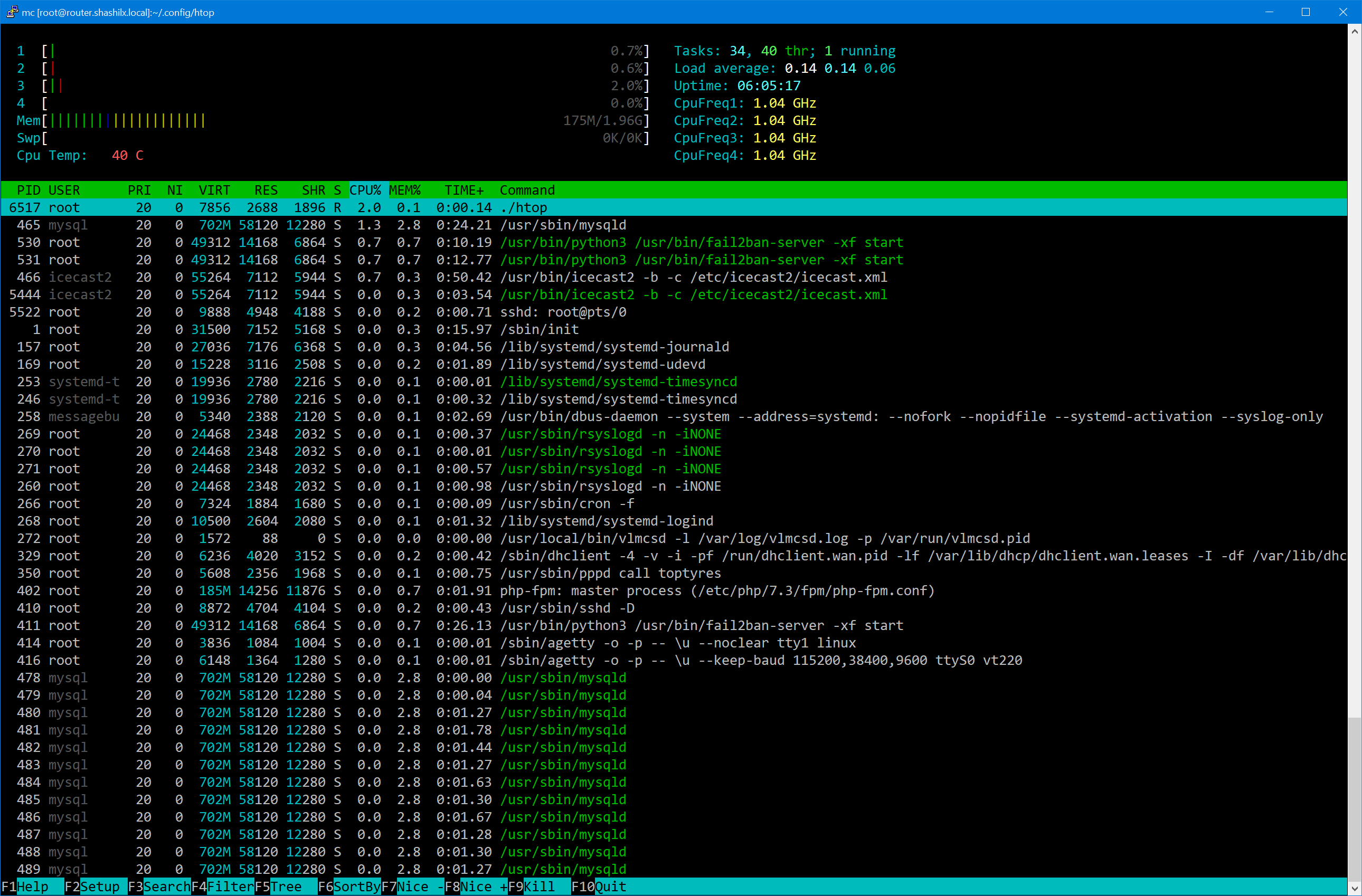Viewport: 1362px width, 896px height.
Task: Click the scroll up arrow of terminal scrollbar
Action: pyautogui.click(x=1354, y=31)
